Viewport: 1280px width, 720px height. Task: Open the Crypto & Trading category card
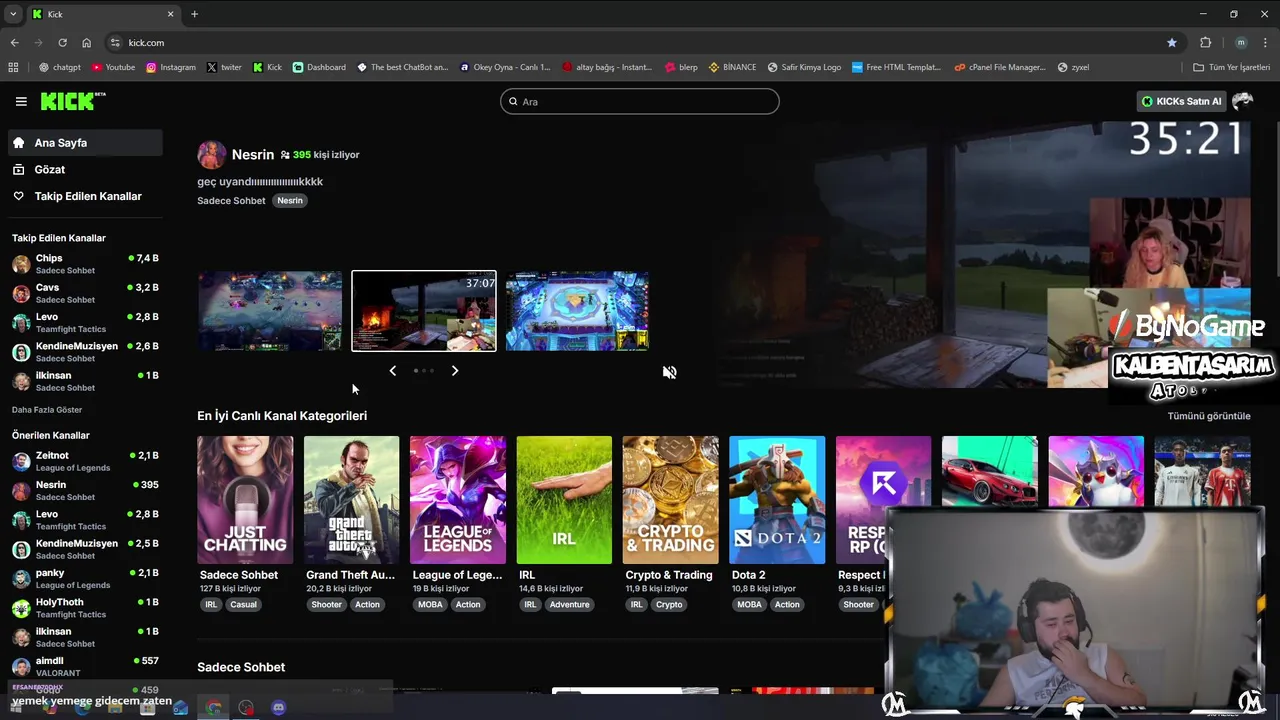tap(670, 500)
